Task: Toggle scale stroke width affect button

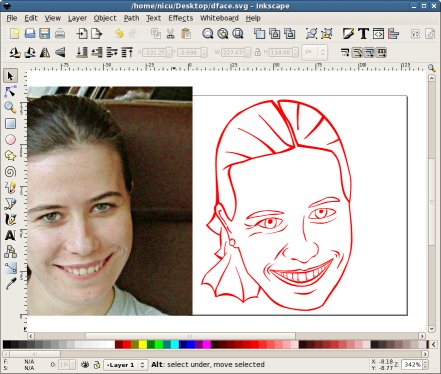Action: 345,52
